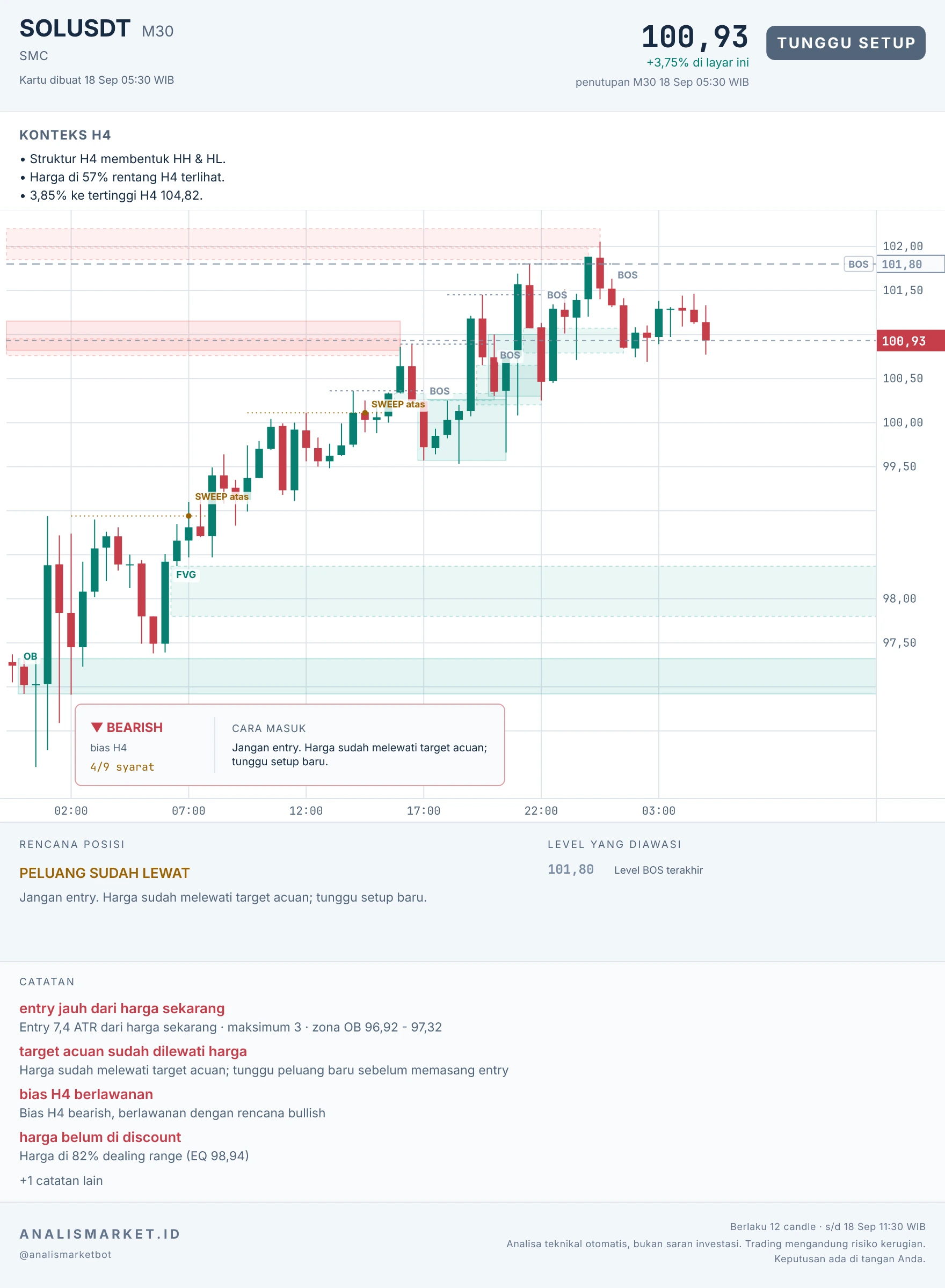Click "target acuan sudah dilewati harga" note title
Screen dimensions: 945x1288
click(x=133, y=1051)
